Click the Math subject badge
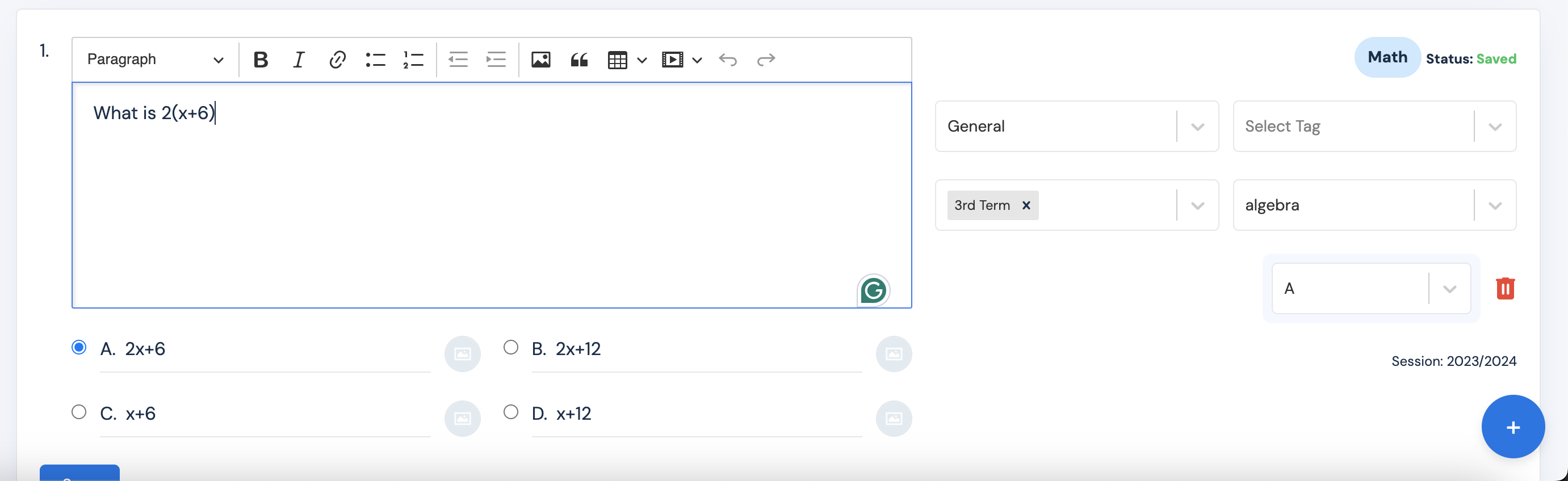This screenshot has height=481, width=1568. click(1386, 57)
